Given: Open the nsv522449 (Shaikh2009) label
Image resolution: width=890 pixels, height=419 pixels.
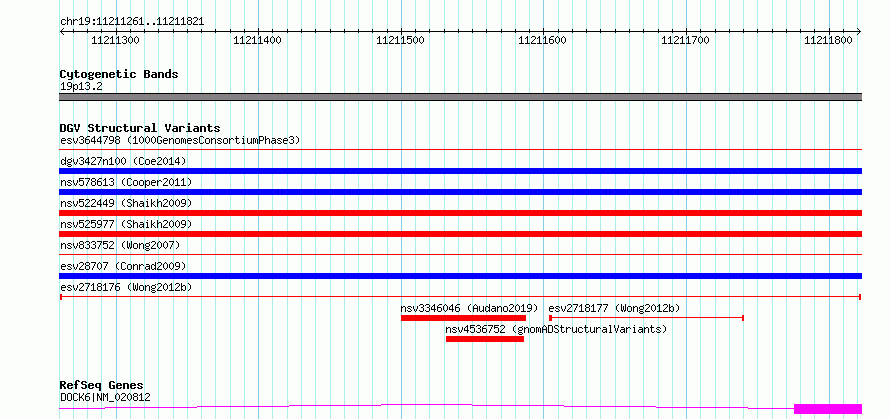Looking at the screenshot, I should [x=126, y=203].
